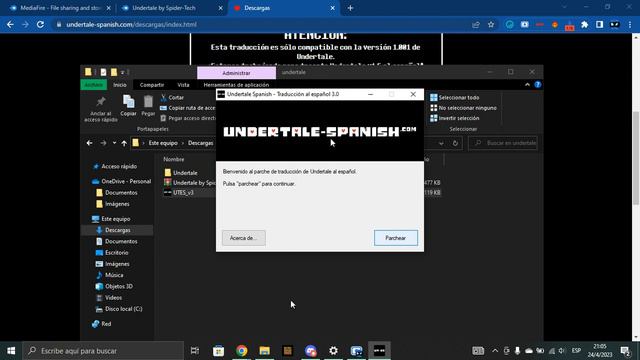Click Descargas in the breadcrumb path
640x360 pixels.
click(200, 143)
